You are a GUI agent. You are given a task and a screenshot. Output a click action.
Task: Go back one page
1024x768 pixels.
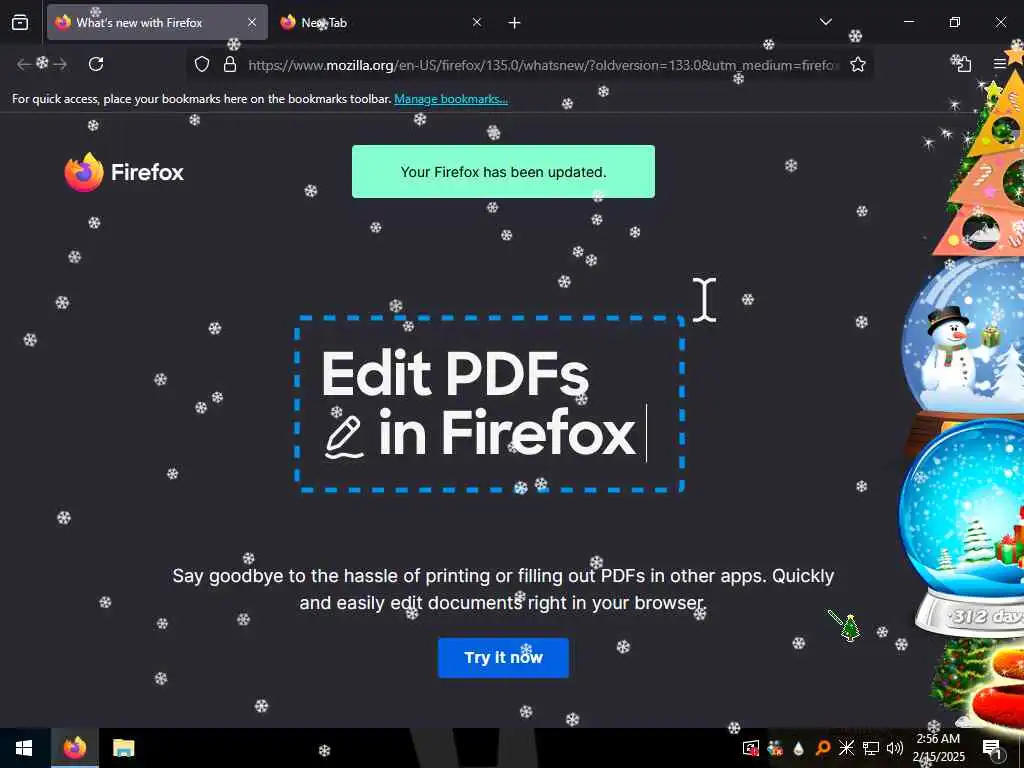(24, 64)
